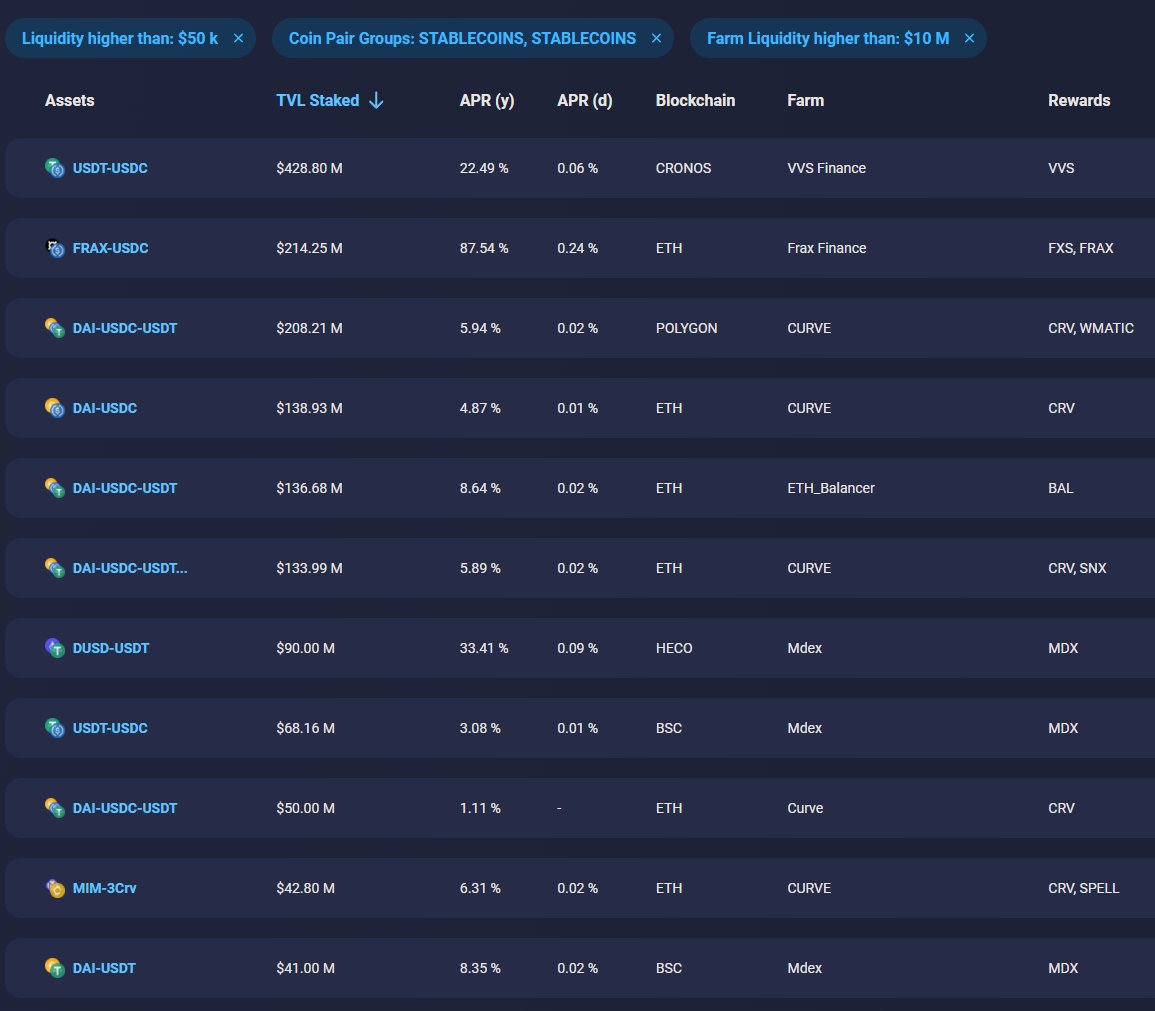Click the DUSD-USDT coin pair icon
Viewport: 1155px width, 1011px height.
click(55, 648)
